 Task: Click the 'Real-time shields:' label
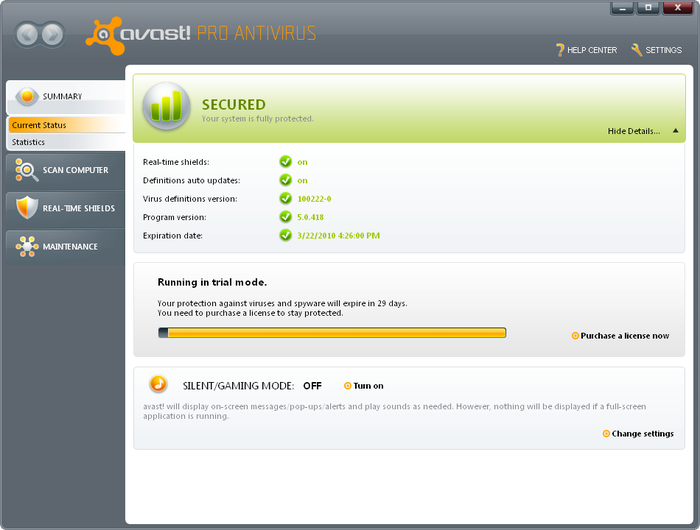176,162
